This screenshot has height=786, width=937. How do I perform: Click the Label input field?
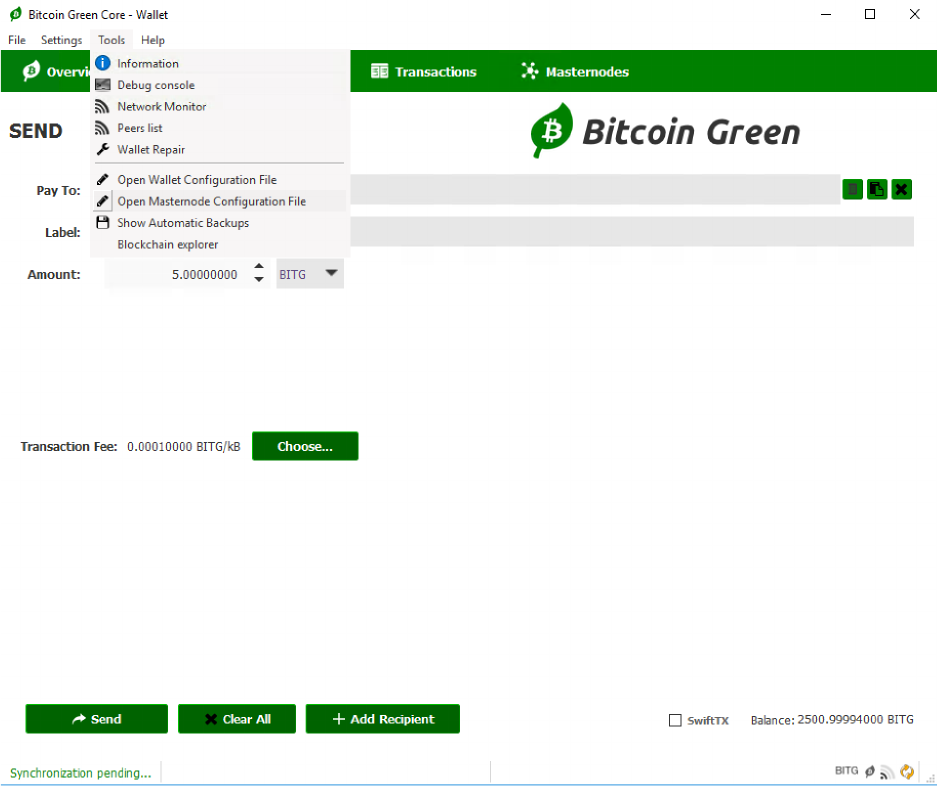[632, 231]
